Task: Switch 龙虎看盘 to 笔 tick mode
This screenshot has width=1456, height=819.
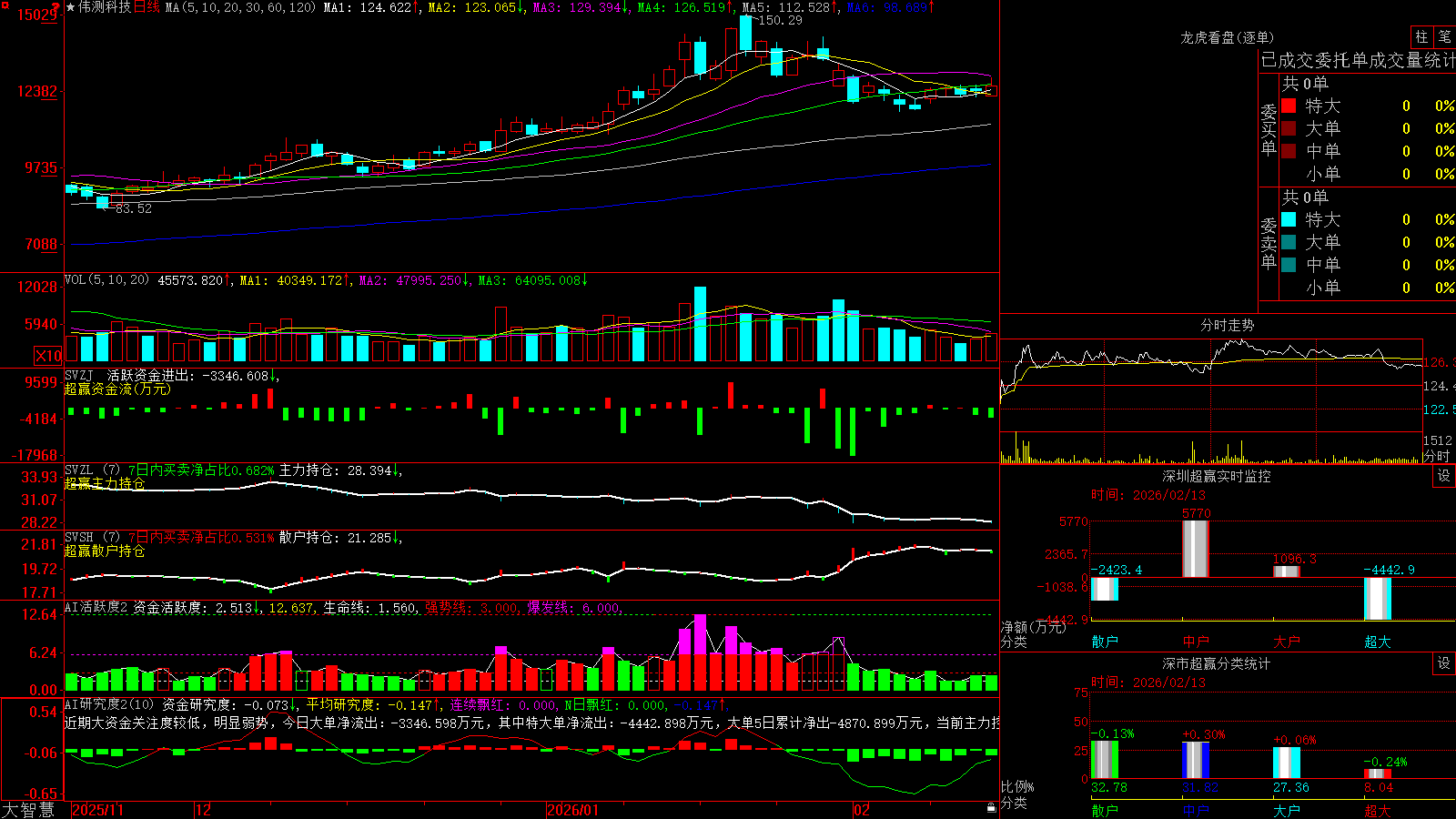Action: coord(1444,37)
